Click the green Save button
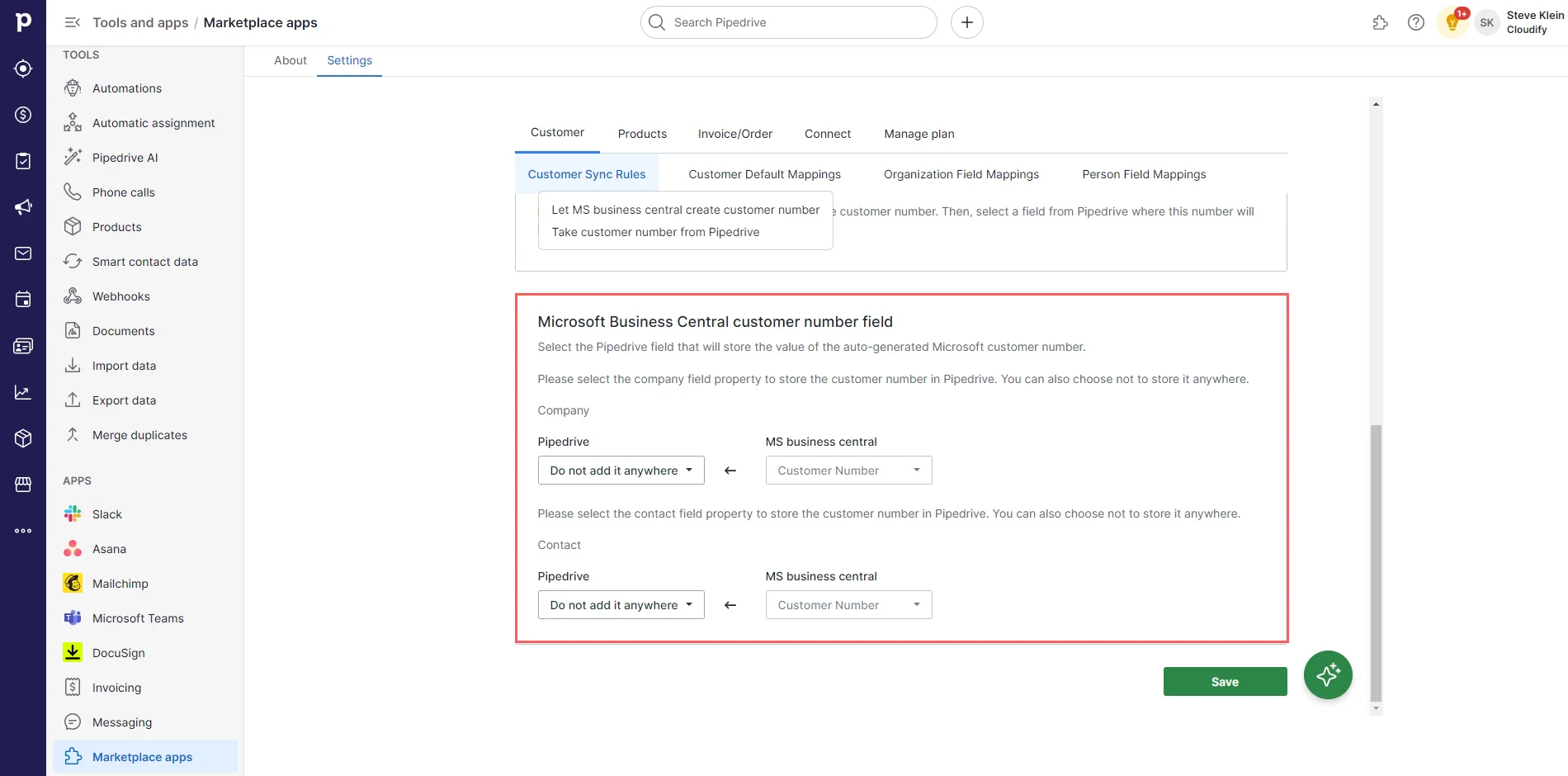The height and width of the screenshot is (776, 1568). 1226,682
